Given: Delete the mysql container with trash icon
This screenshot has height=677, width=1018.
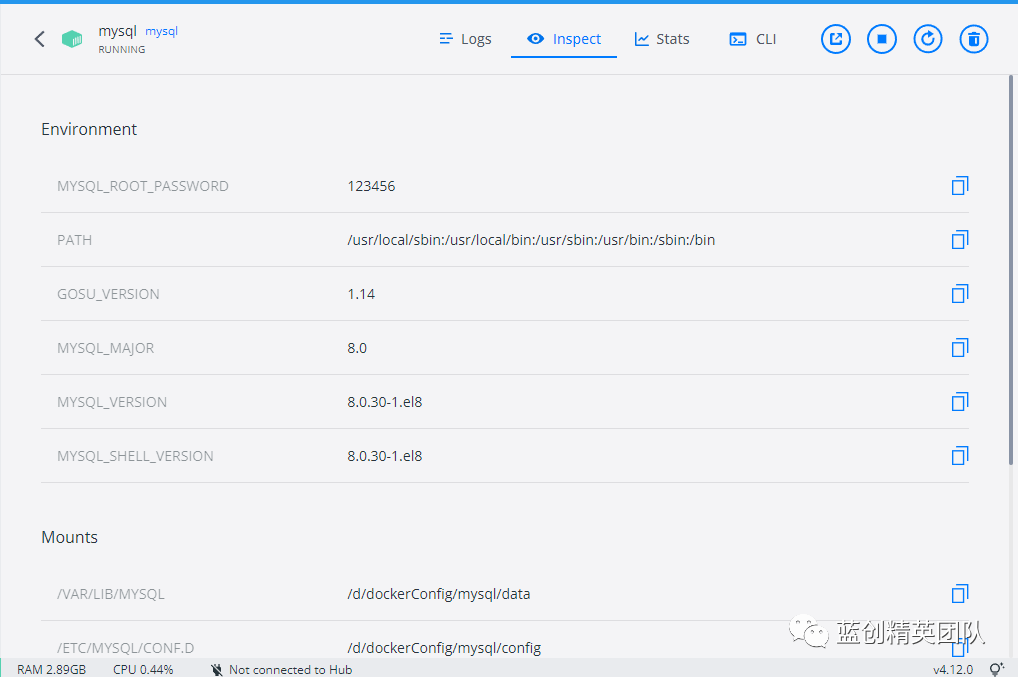Looking at the screenshot, I should [x=974, y=39].
